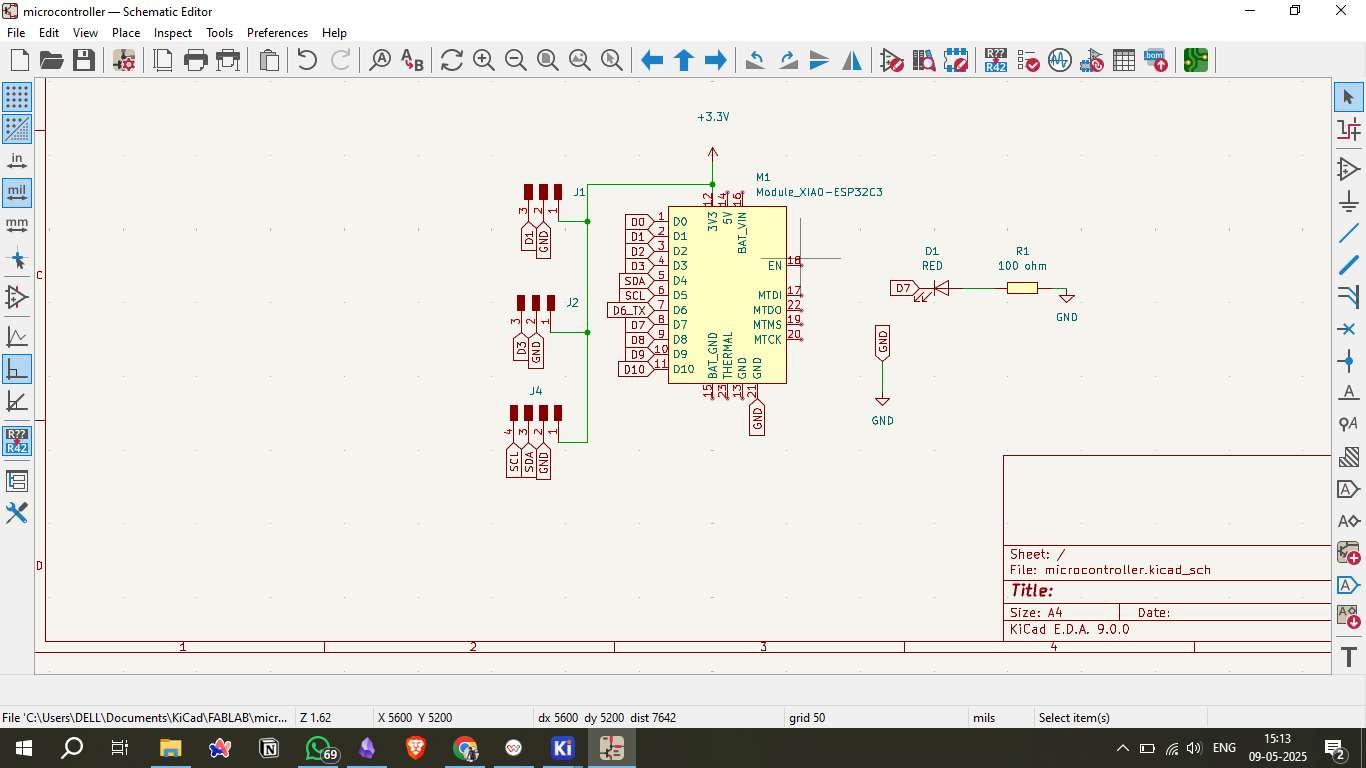Navigate up one sheet with the blue up arrow

tap(684, 61)
